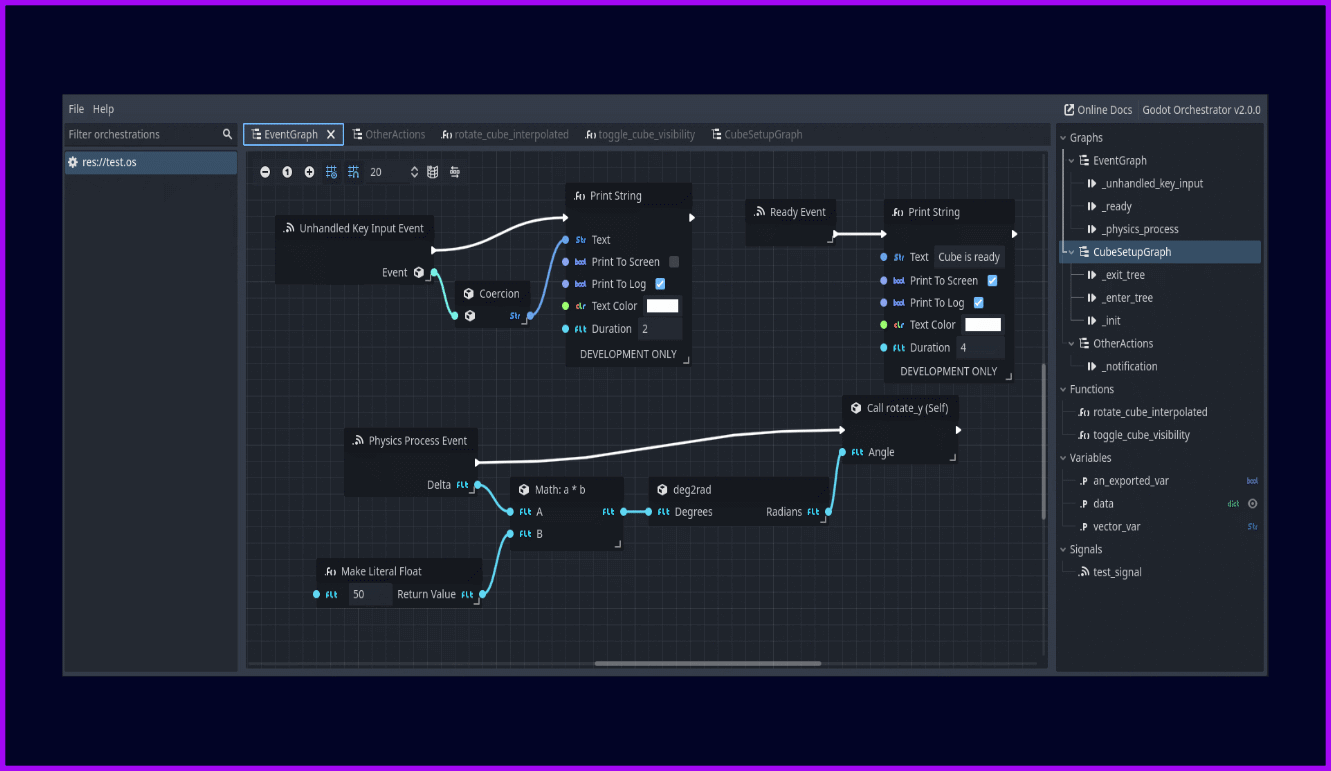Click the signal icon on Ready Event node
1331x771 pixels.
coord(759,212)
